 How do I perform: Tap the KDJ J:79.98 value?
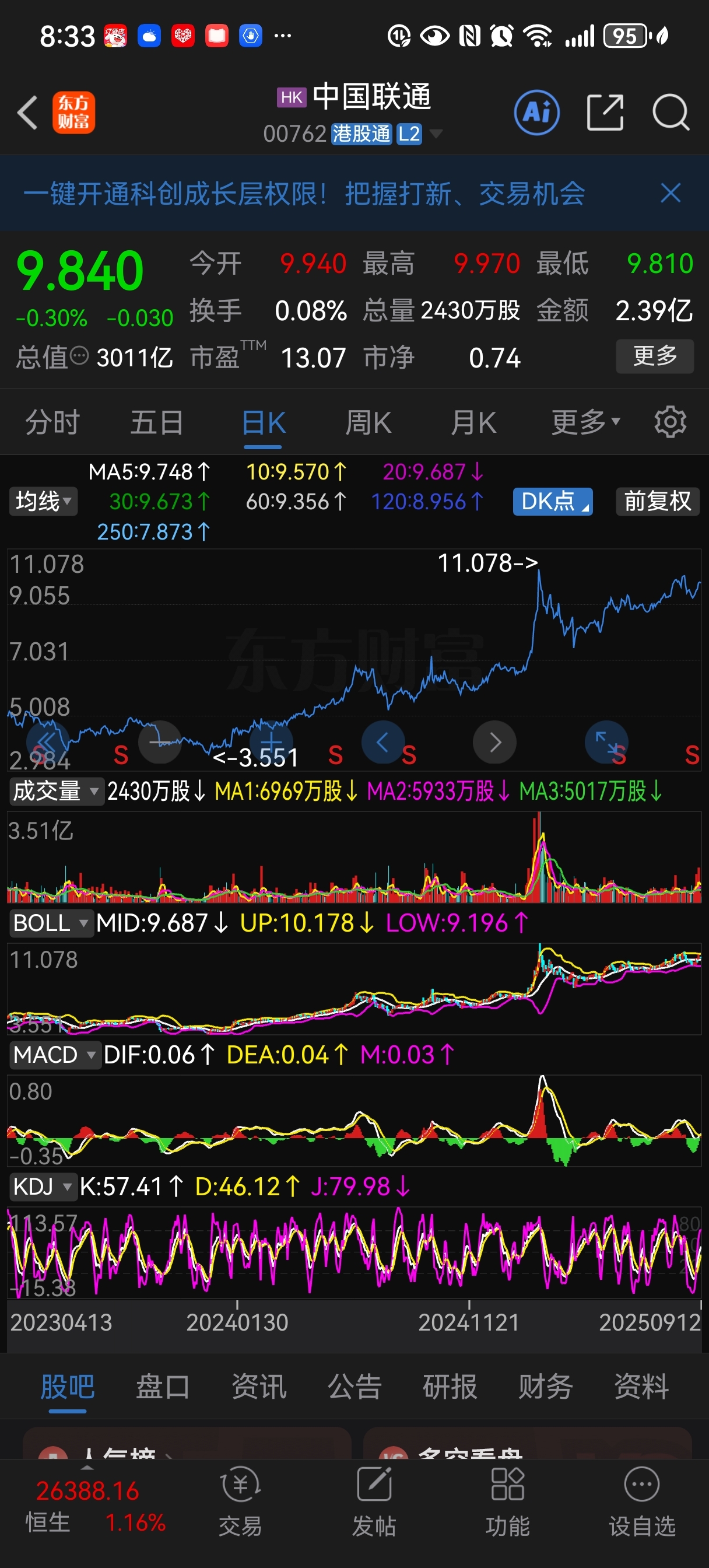coord(360,1186)
